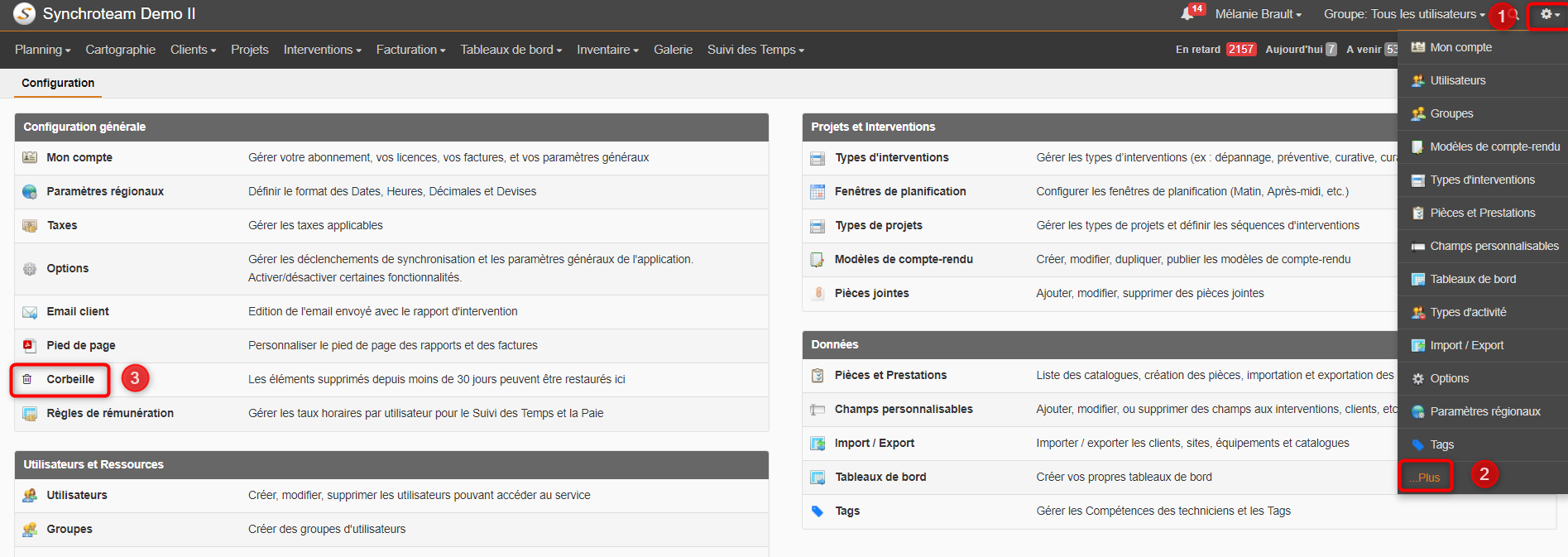The image size is (1568, 557).
Task: Click the Fenêtres de planification calendar icon
Action: point(818,192)
